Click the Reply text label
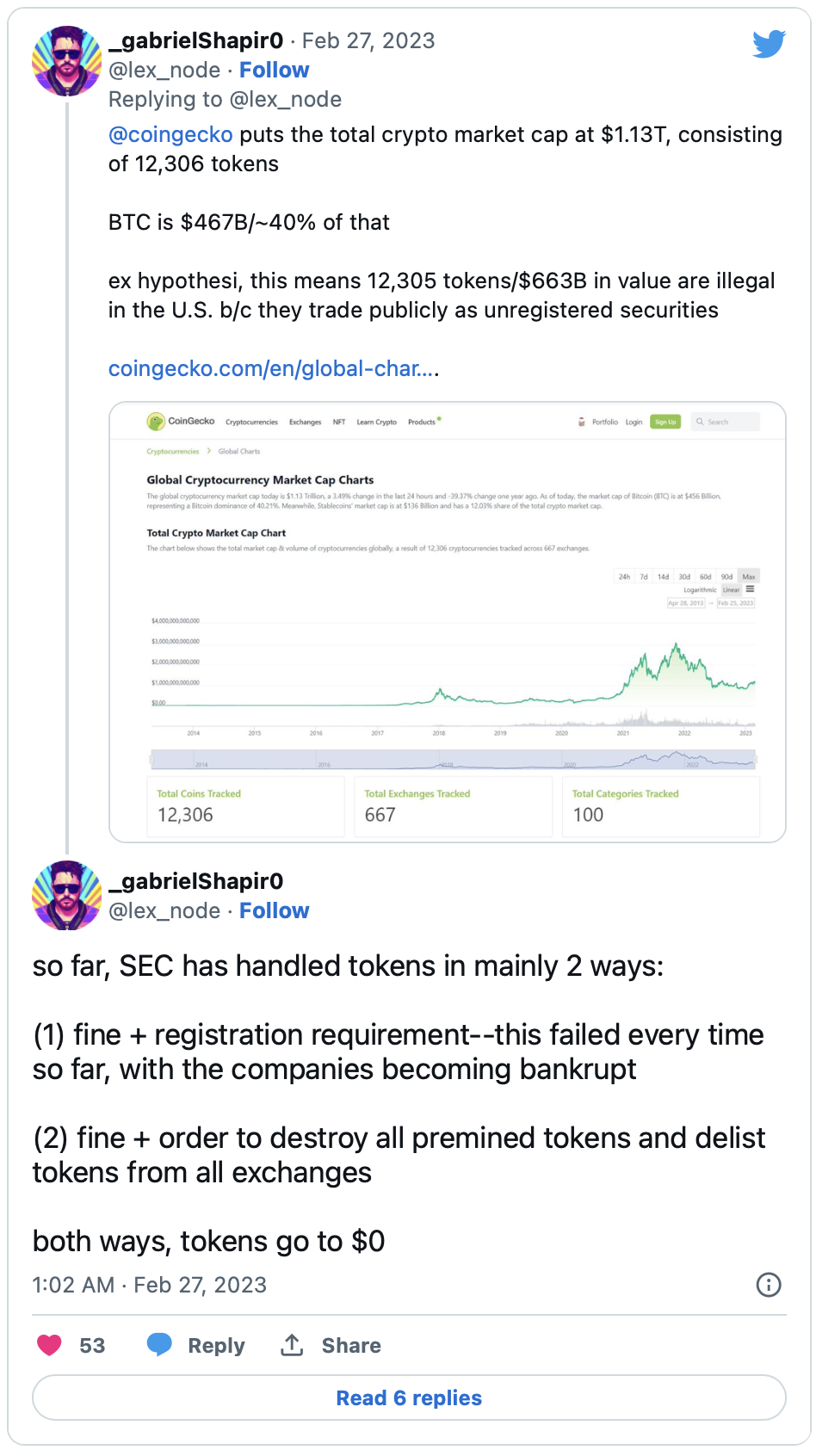 [x=216, y=1346]
